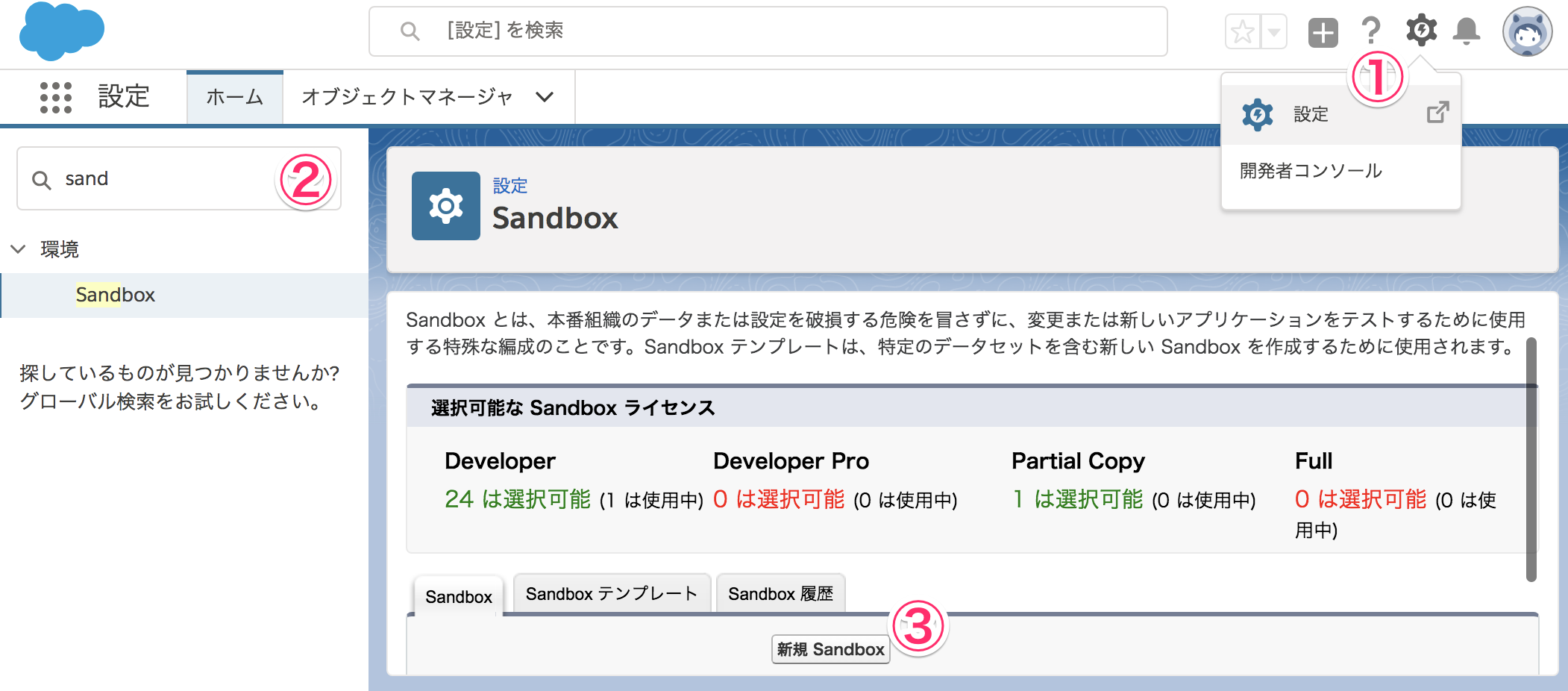Click the Partial Copy license heading
Image resolution: width=1568 pixels, height=691 pixels.
[x=1078, y=462]
